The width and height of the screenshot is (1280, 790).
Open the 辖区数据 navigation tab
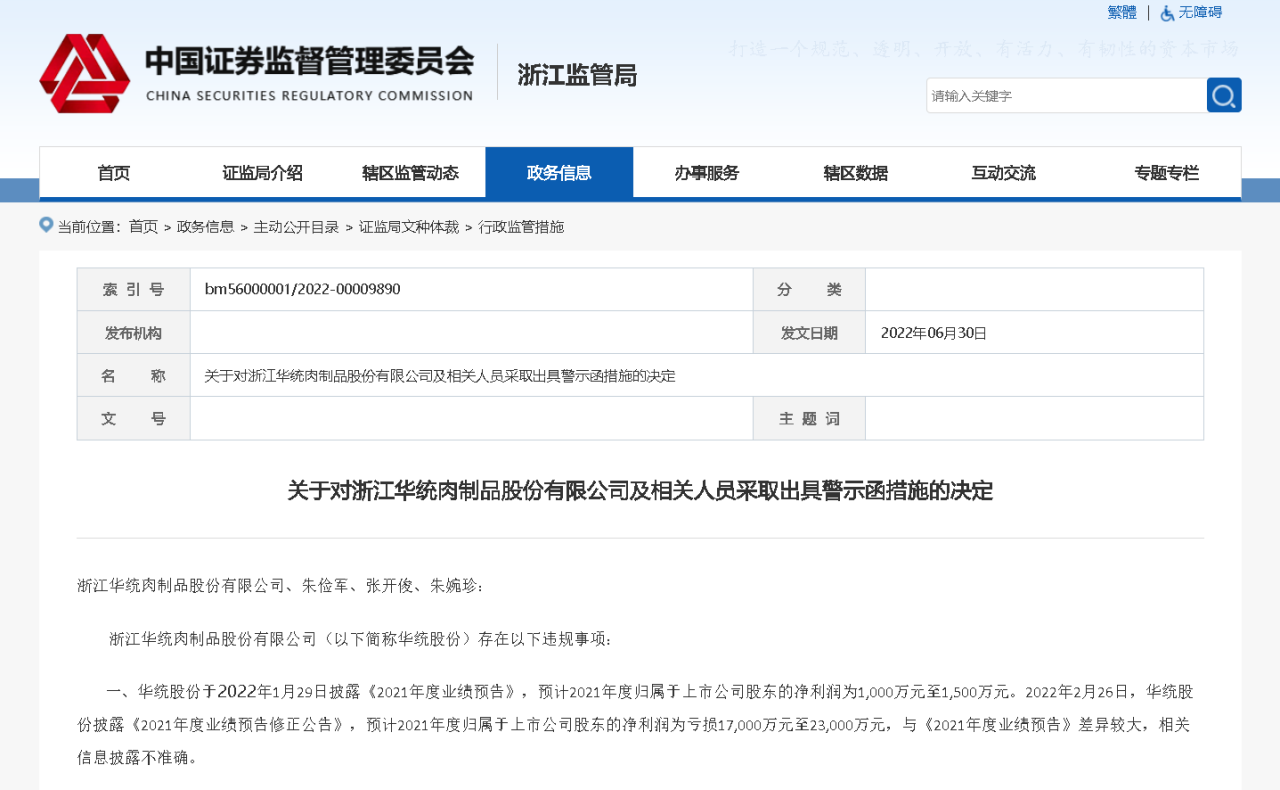(x=856, y=173)
